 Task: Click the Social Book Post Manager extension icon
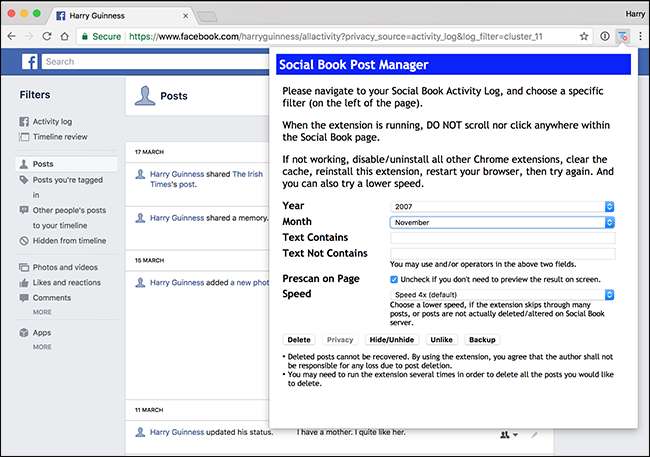[623, 36]
